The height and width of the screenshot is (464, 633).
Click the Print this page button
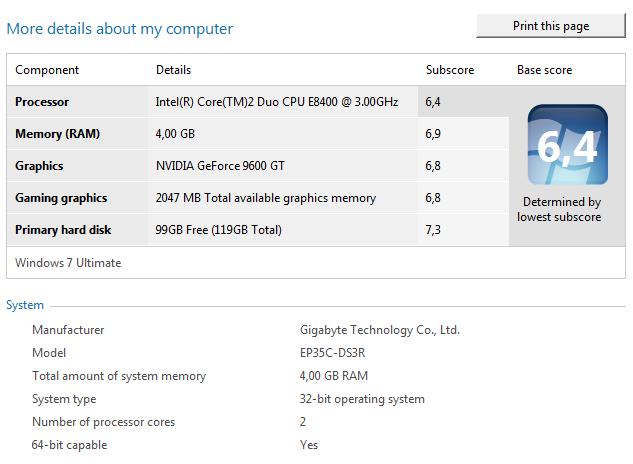(x=551, y=26)
